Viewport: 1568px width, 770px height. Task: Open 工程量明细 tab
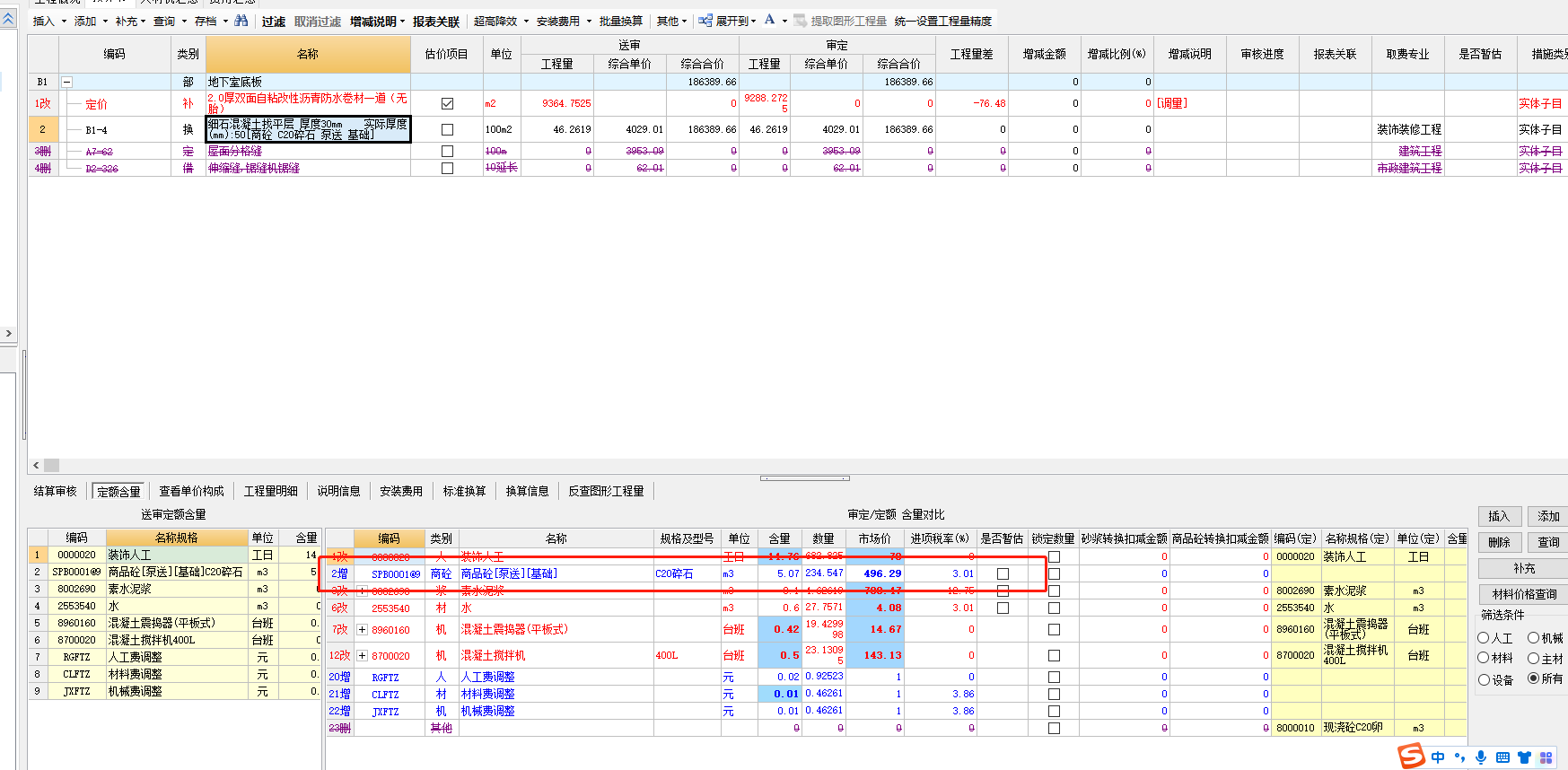[x=271, y=491]
